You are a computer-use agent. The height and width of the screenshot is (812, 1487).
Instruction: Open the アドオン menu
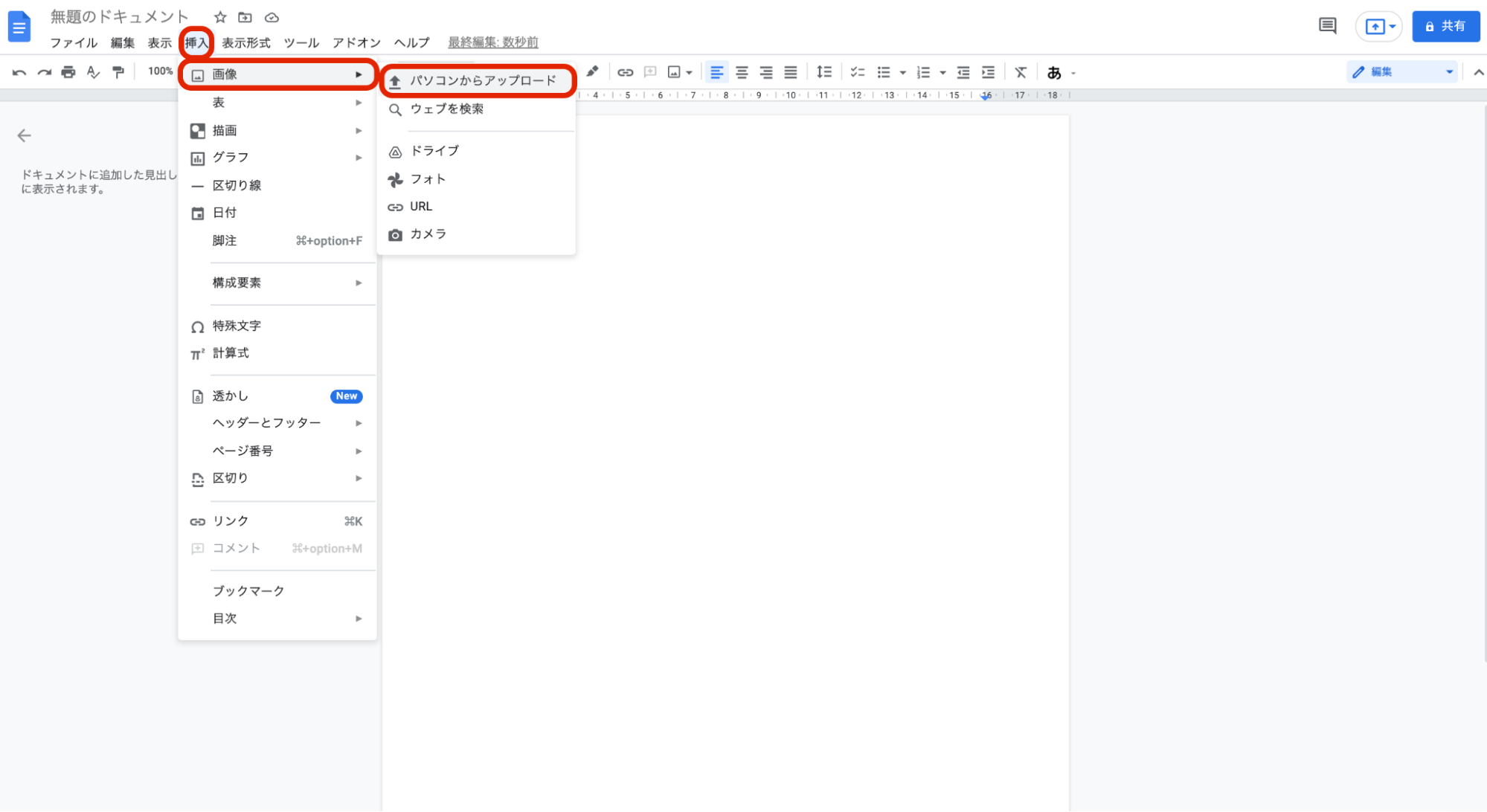point(356,43)
